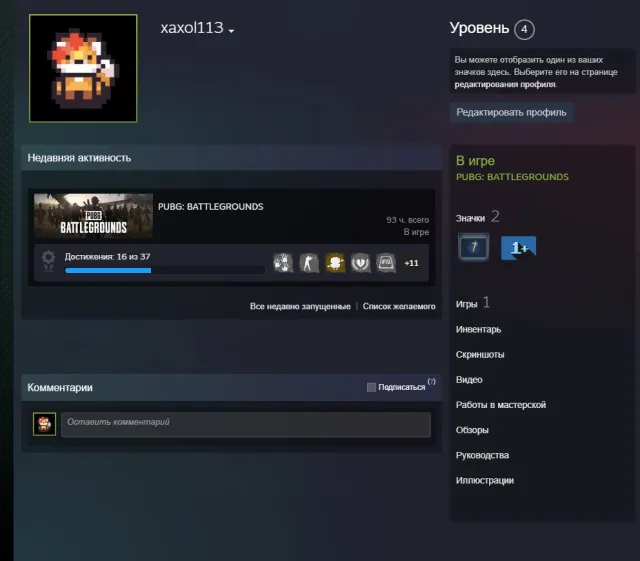Viewport: 640px width, 561px height.
Task: Open 'Все недавно запущенные' link
Action: point(300,306)
